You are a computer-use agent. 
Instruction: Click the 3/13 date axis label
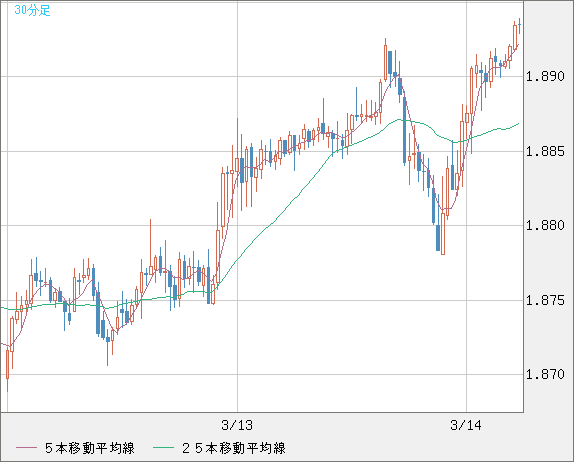point(237,425)
